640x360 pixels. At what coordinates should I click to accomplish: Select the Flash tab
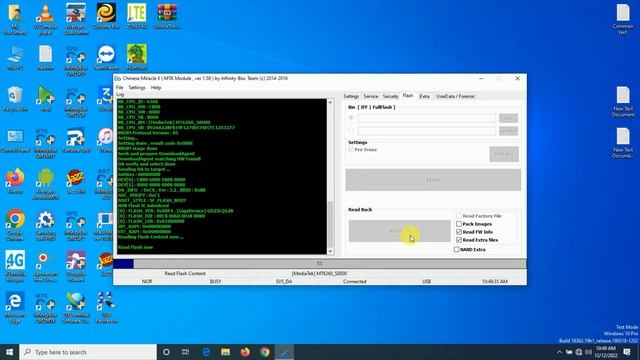(x=408, y=96)
